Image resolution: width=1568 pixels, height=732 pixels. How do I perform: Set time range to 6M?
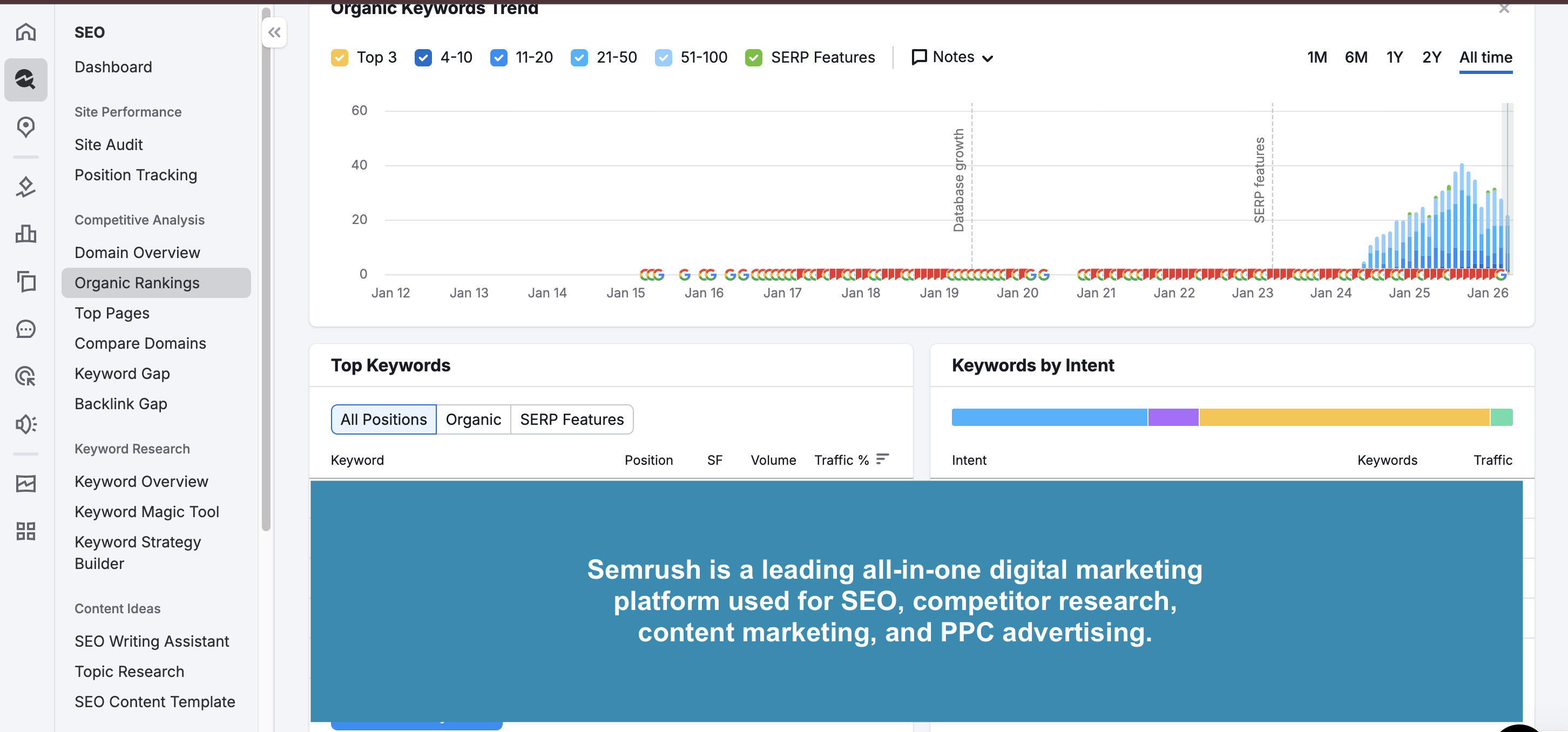click(x=1356, y=57)
